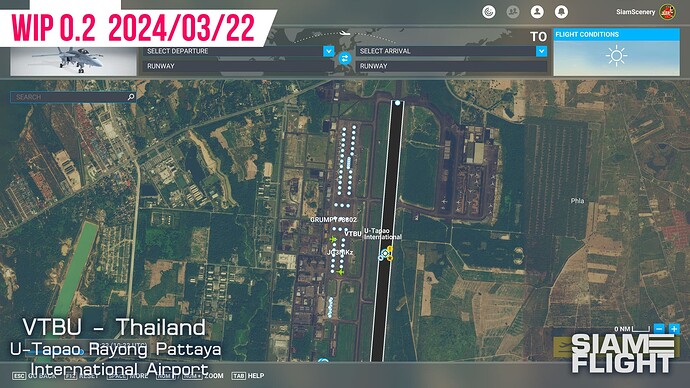Open the notifications bell icon
The height and width of the screenshot is (388, 690).
pyautogui.click(x=561, y=12)
